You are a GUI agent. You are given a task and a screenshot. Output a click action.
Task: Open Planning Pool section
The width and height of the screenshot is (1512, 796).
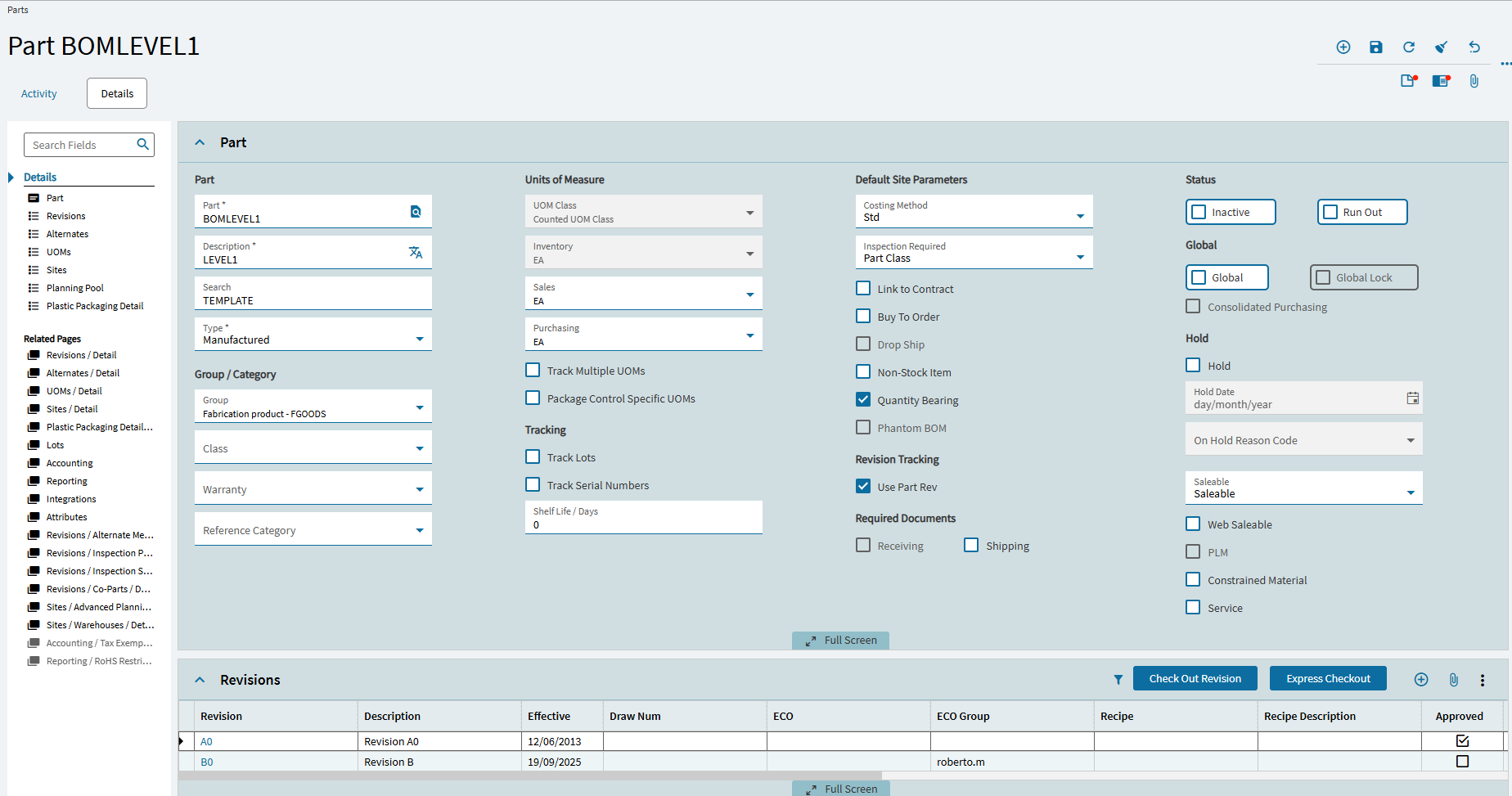(x=75, y=288)
